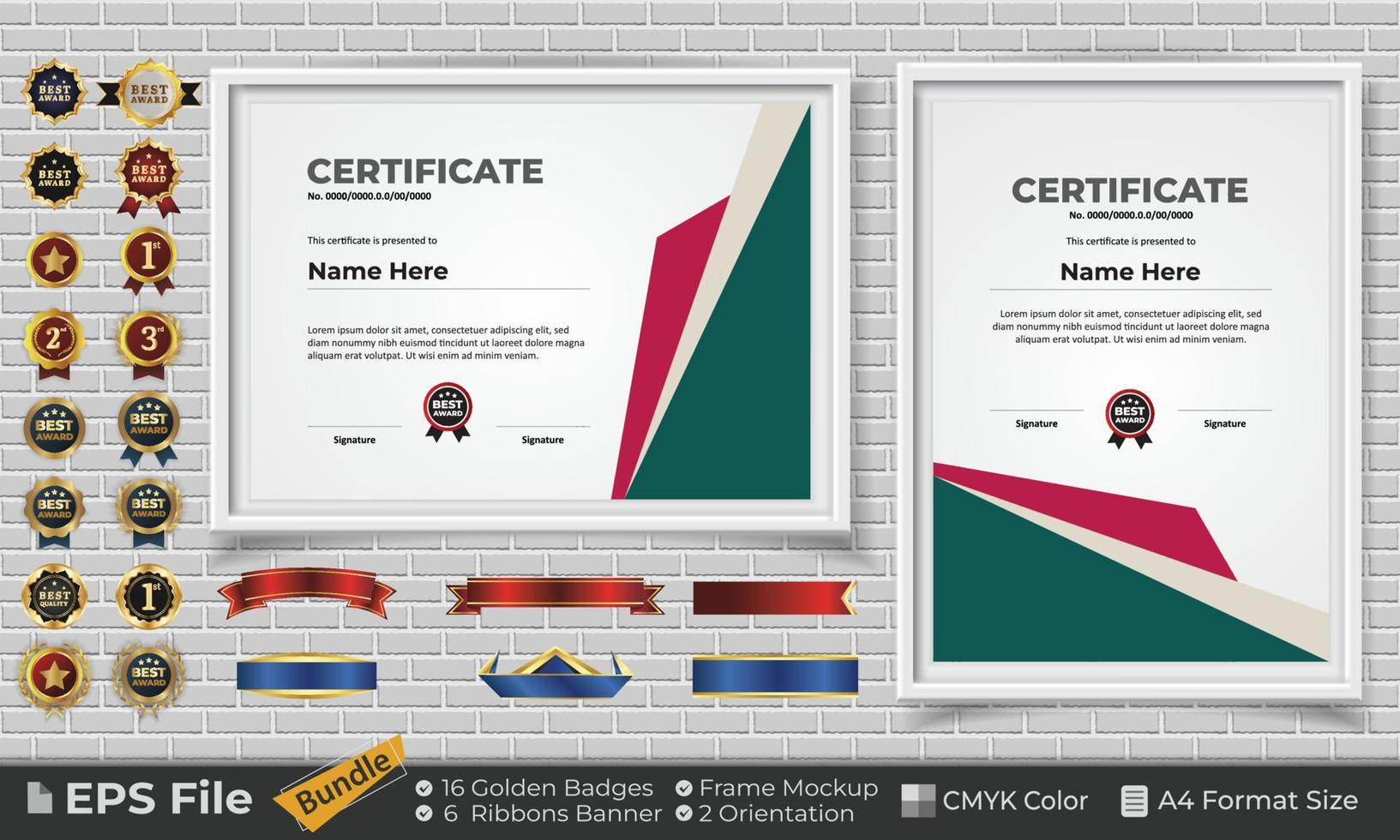Click Name Here on the portrait certificate

click(x=1130, y=272)
